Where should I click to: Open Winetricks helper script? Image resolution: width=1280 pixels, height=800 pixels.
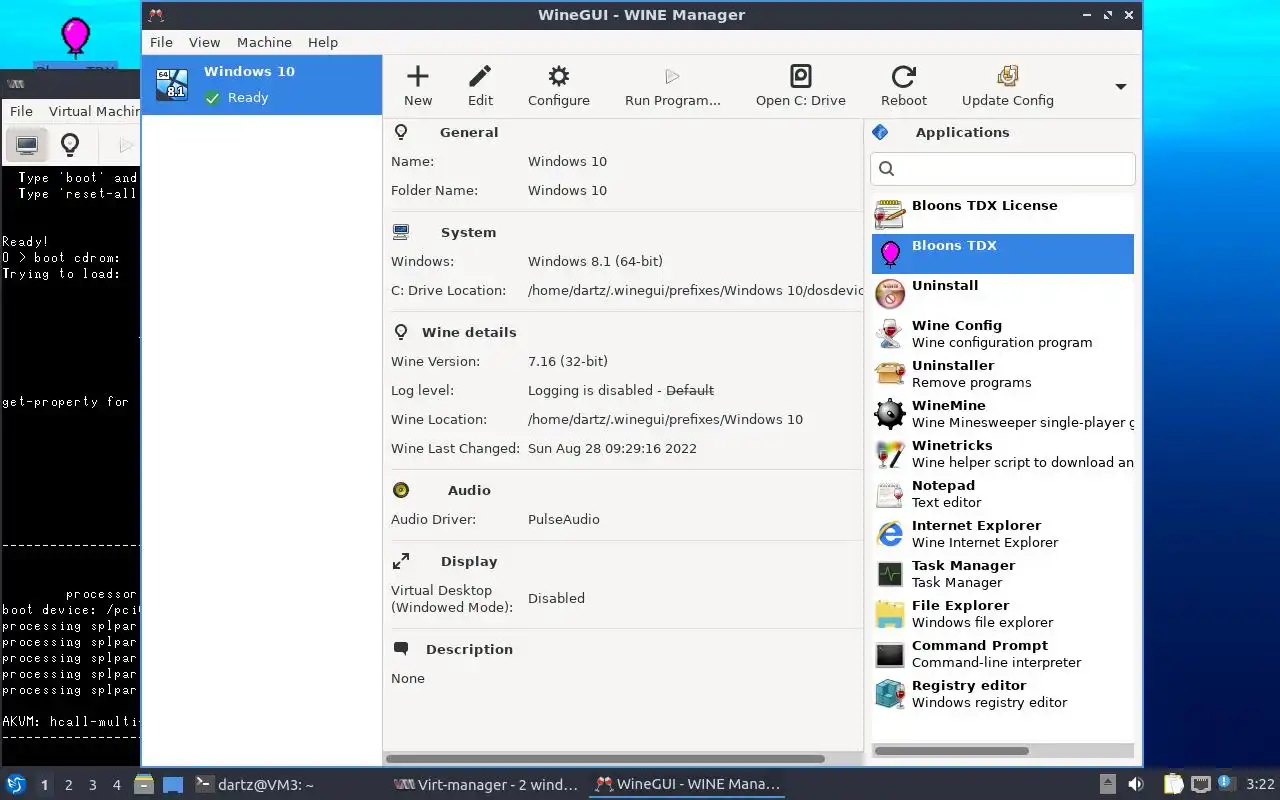click(x=1003, y=454)
